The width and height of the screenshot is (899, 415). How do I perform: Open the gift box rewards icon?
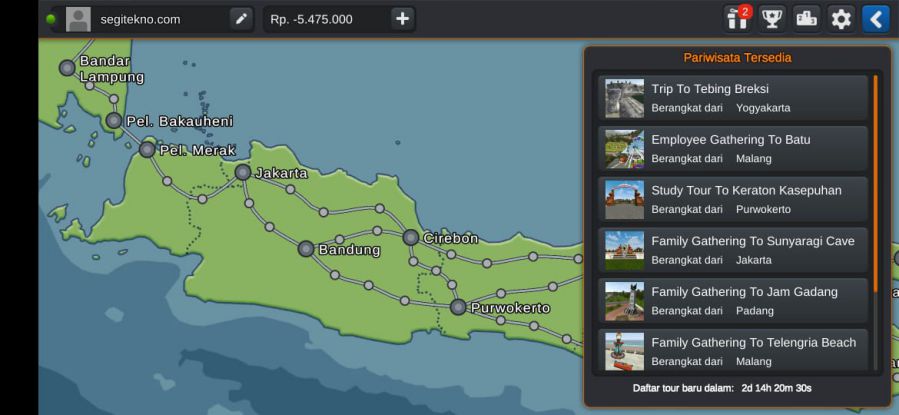738,18
